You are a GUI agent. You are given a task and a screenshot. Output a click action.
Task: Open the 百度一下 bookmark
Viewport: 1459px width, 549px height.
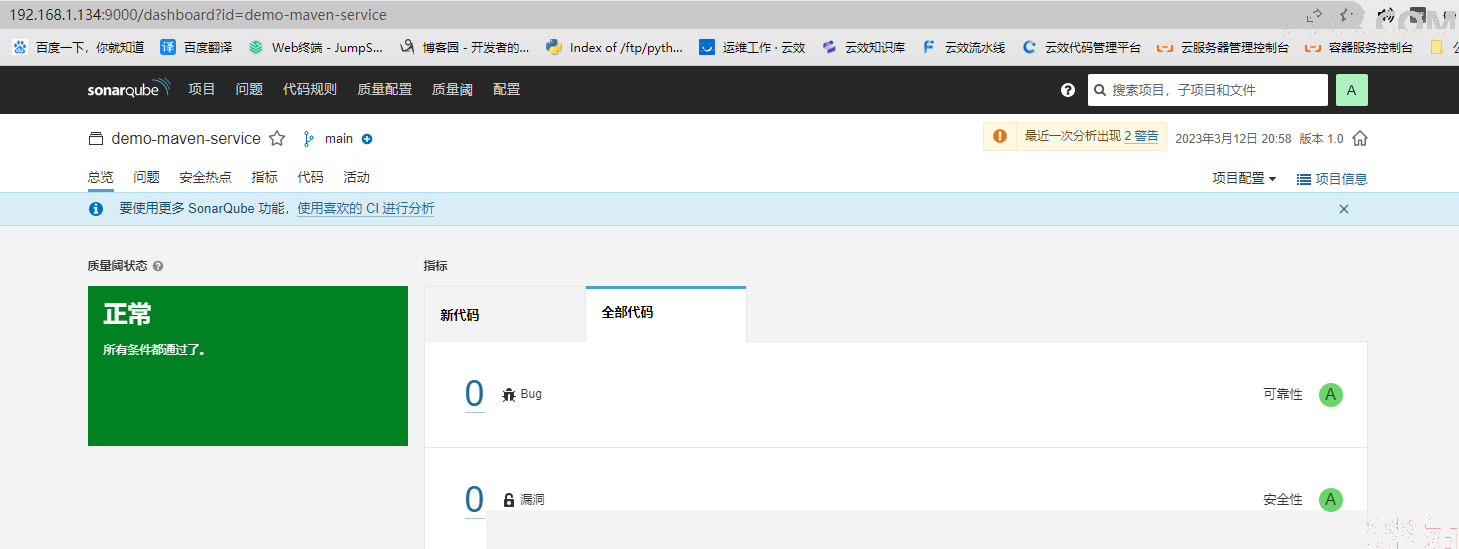point(78,47)
